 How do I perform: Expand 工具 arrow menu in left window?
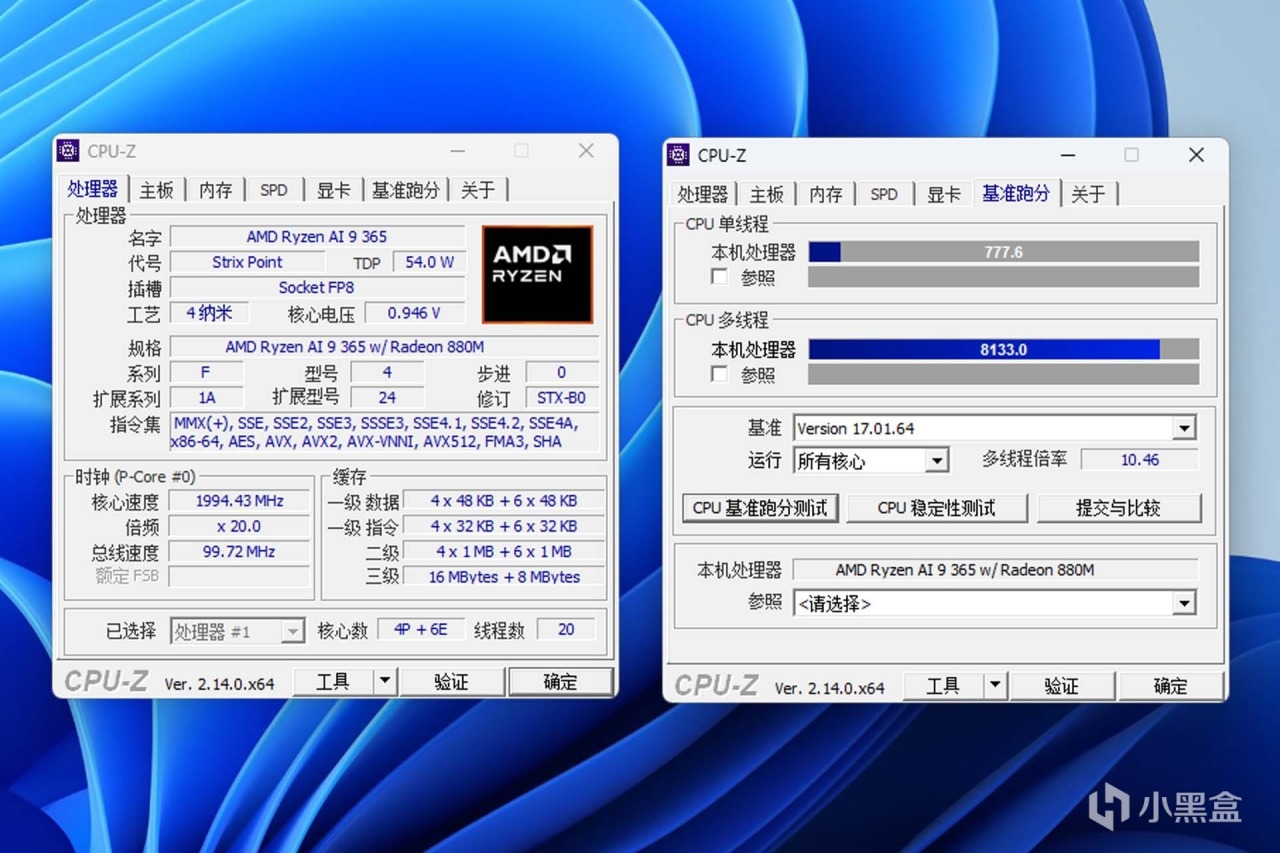(385, 682)
